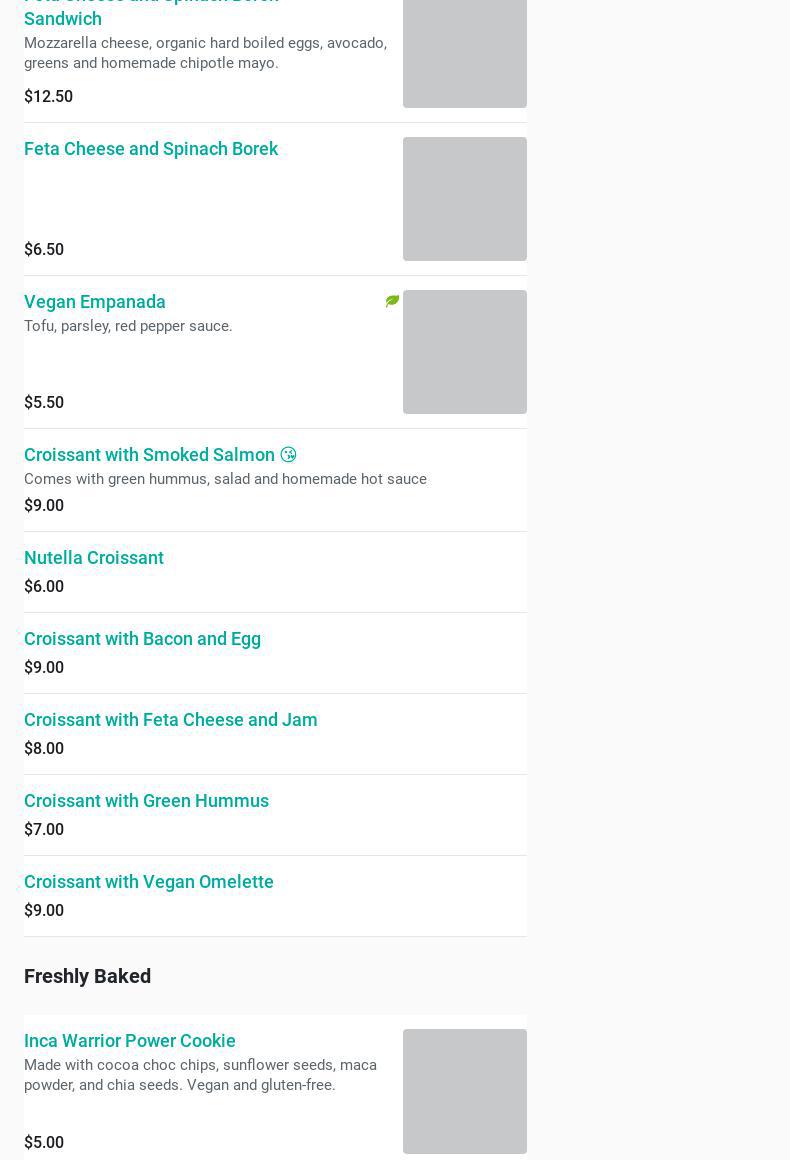Click the Inca Warrior Power Cookie image

[464, 1091]
